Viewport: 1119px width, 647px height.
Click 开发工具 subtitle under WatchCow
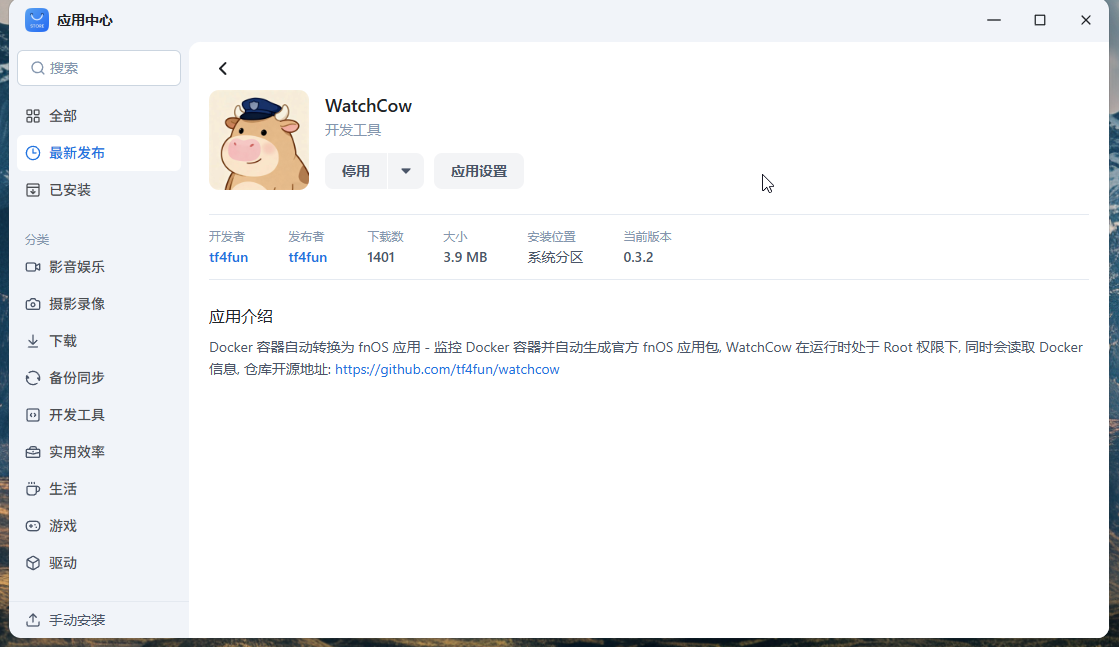click(x=353, y=130)
